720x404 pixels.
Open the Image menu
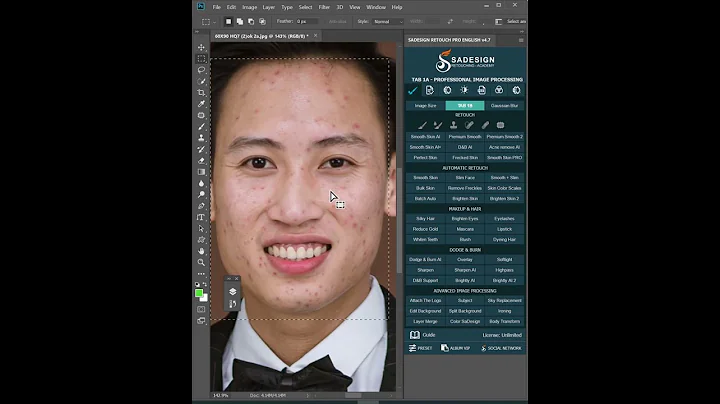pyautogui.click(x=249, y=7)
